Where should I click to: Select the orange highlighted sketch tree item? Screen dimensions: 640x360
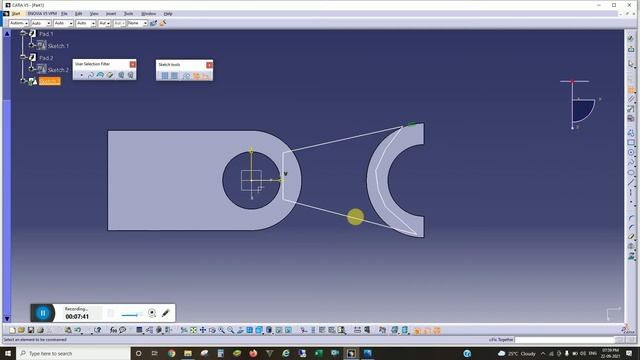(x=49, y=82)
